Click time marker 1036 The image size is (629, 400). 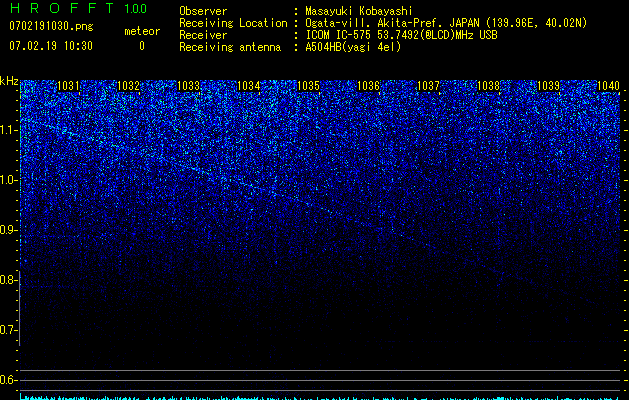click(x=368, y=86)
